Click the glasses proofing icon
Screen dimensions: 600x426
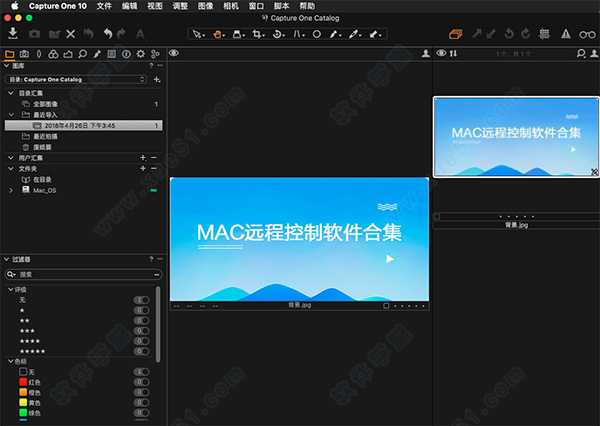(x=587, y=34)
